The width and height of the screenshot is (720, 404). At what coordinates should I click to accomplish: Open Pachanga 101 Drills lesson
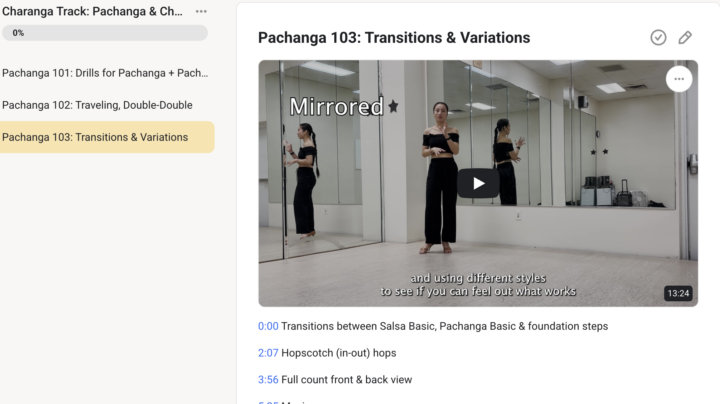coord(105,73)
